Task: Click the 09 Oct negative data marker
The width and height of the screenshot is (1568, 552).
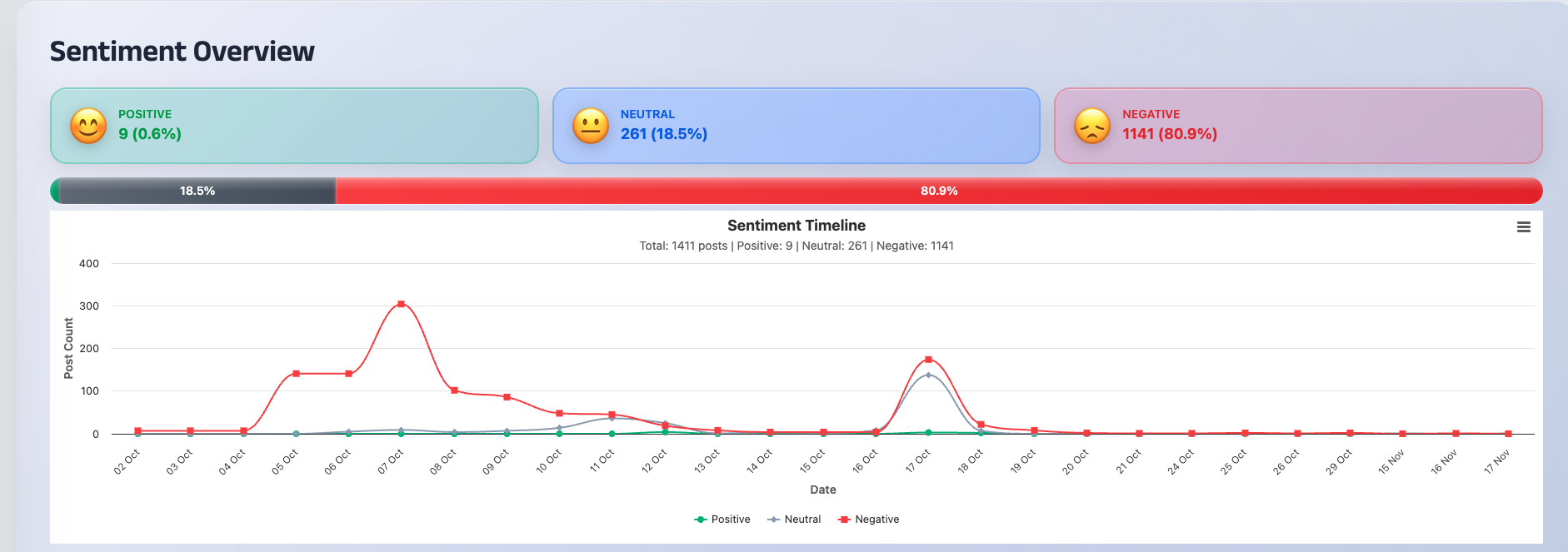Action: click(x=507, y=397)
